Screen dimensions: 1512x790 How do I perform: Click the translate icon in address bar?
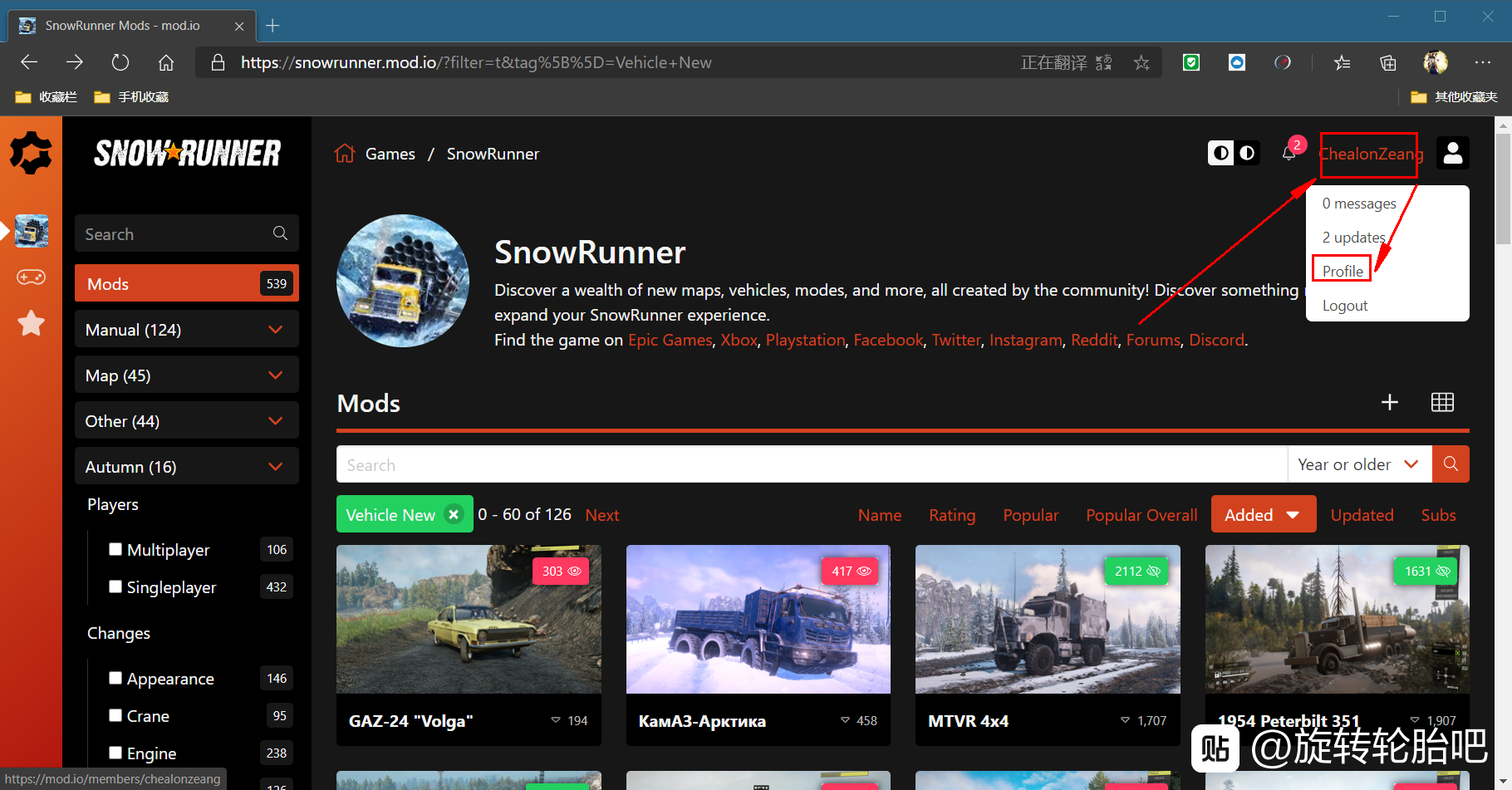pos(1104,62)
